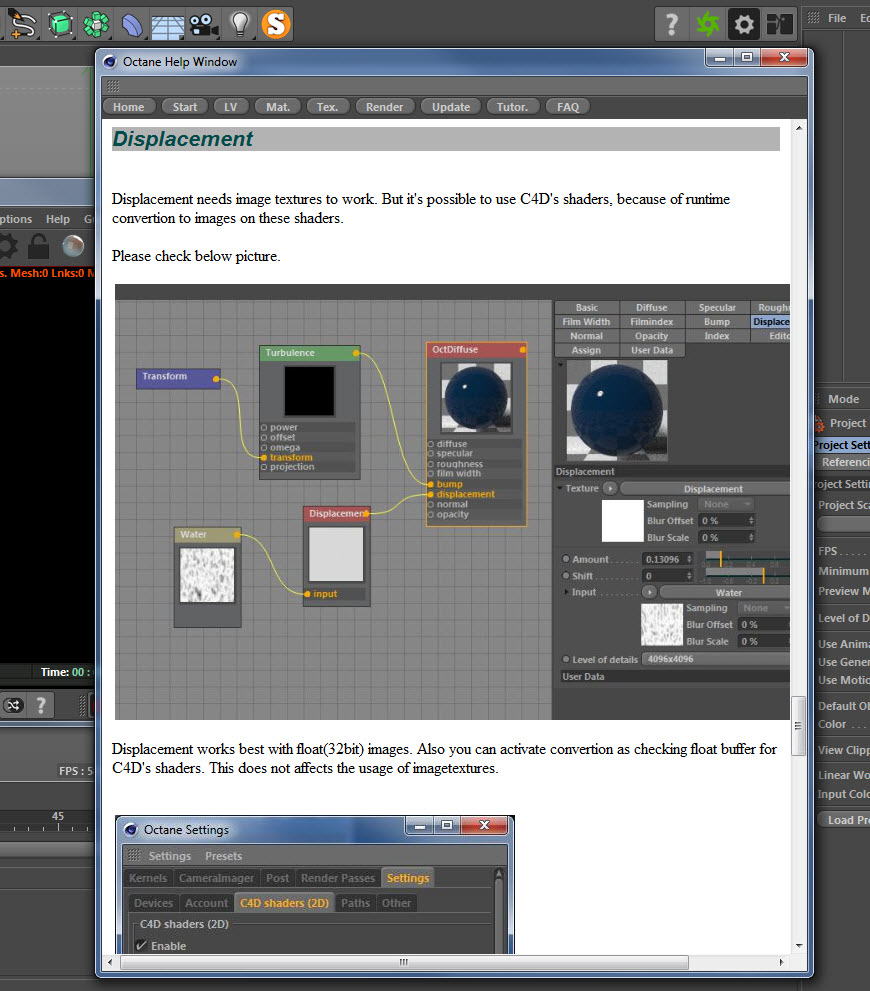Click the grip icon left of Settings menu
The height and width of the screenshot is (991, 870).
click(x=134, y=855)
